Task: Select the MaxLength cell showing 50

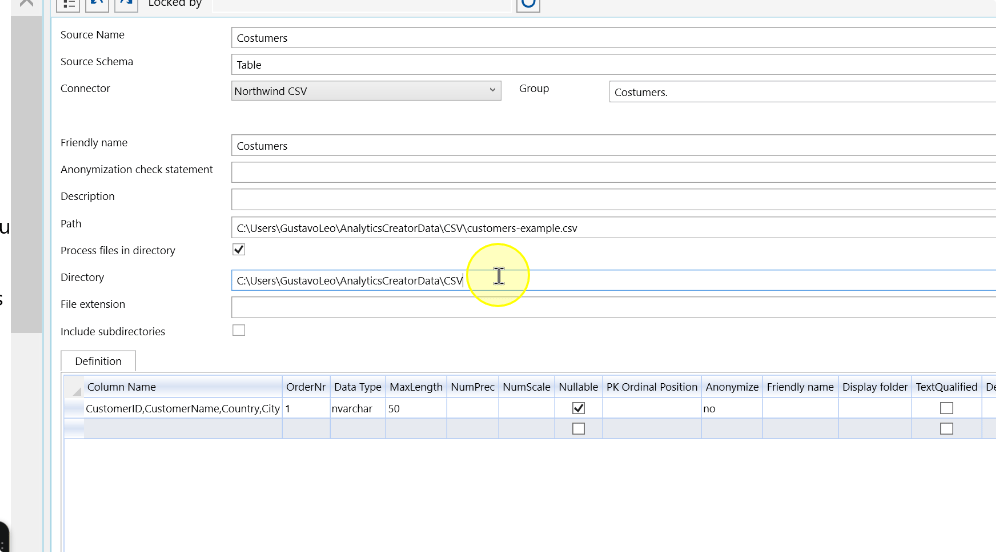Action: click(416, 408)
